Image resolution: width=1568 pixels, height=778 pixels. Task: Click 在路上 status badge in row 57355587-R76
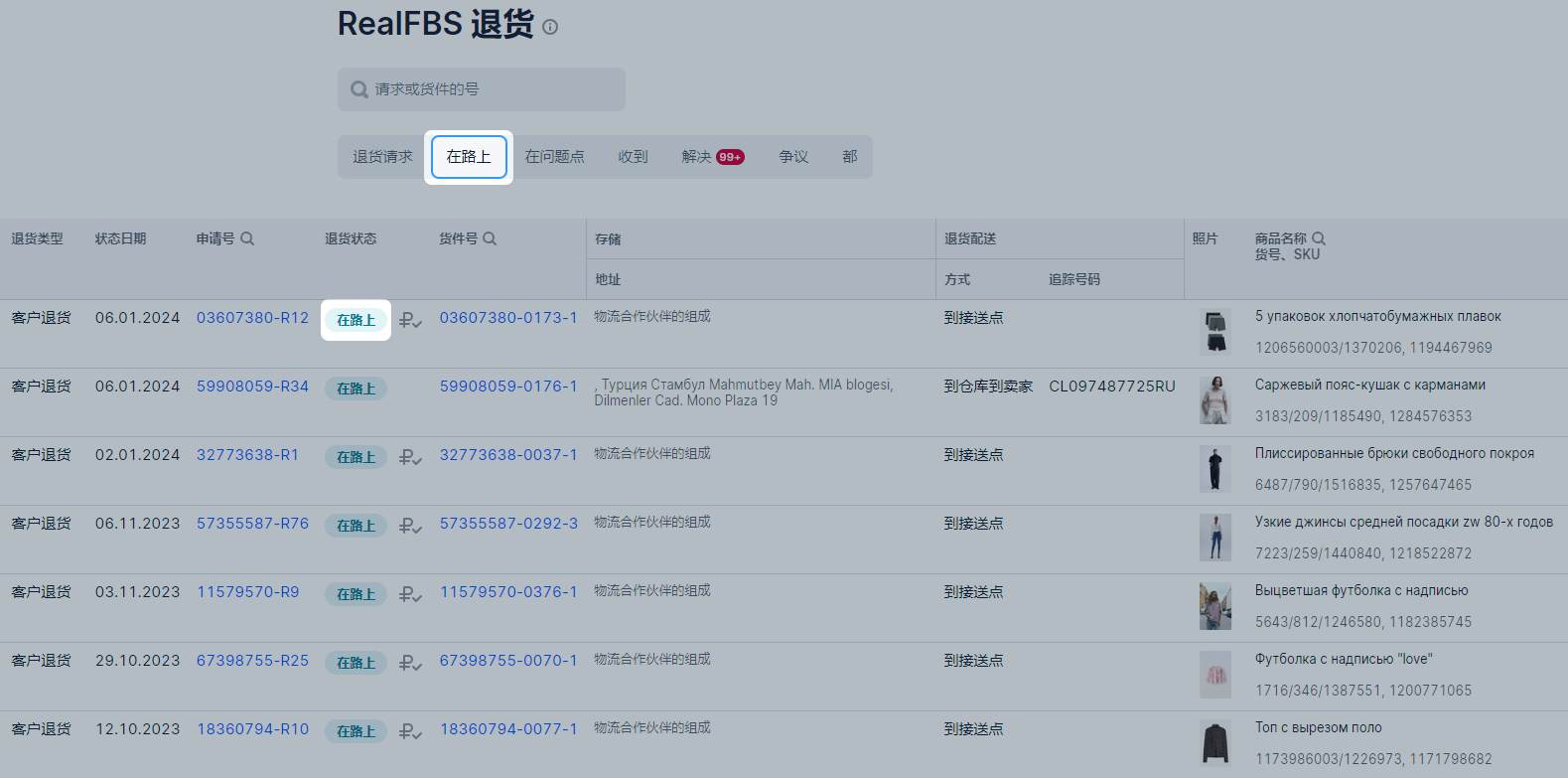(x=356, y=526)
